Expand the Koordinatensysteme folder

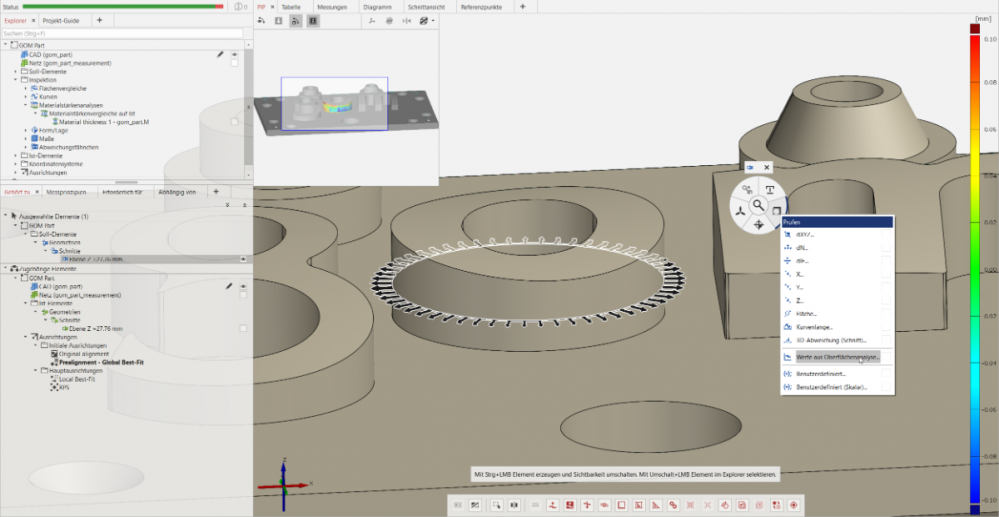click(x=15, y=163)
